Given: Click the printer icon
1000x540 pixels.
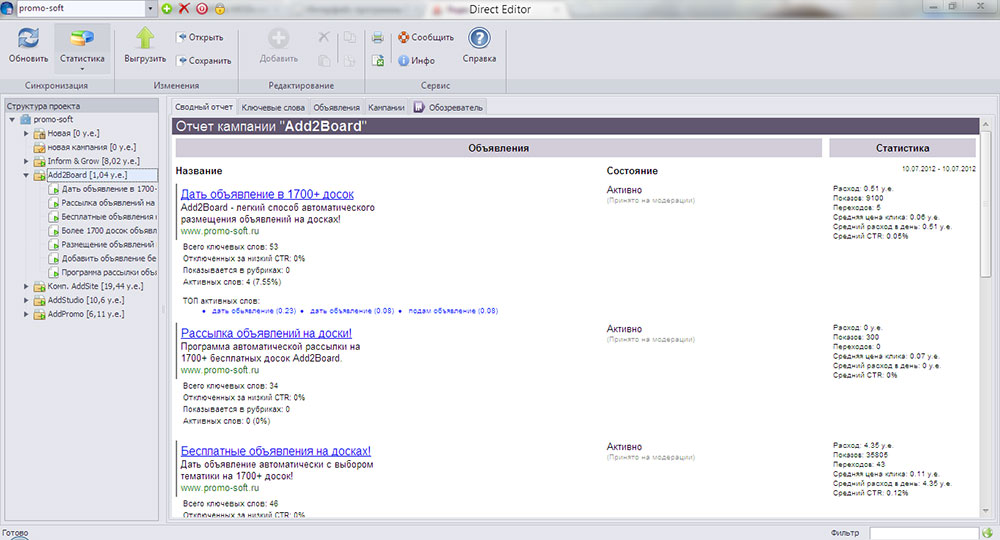Looking at the screenshot, I should pyautogui.click(x=378, y=37).
